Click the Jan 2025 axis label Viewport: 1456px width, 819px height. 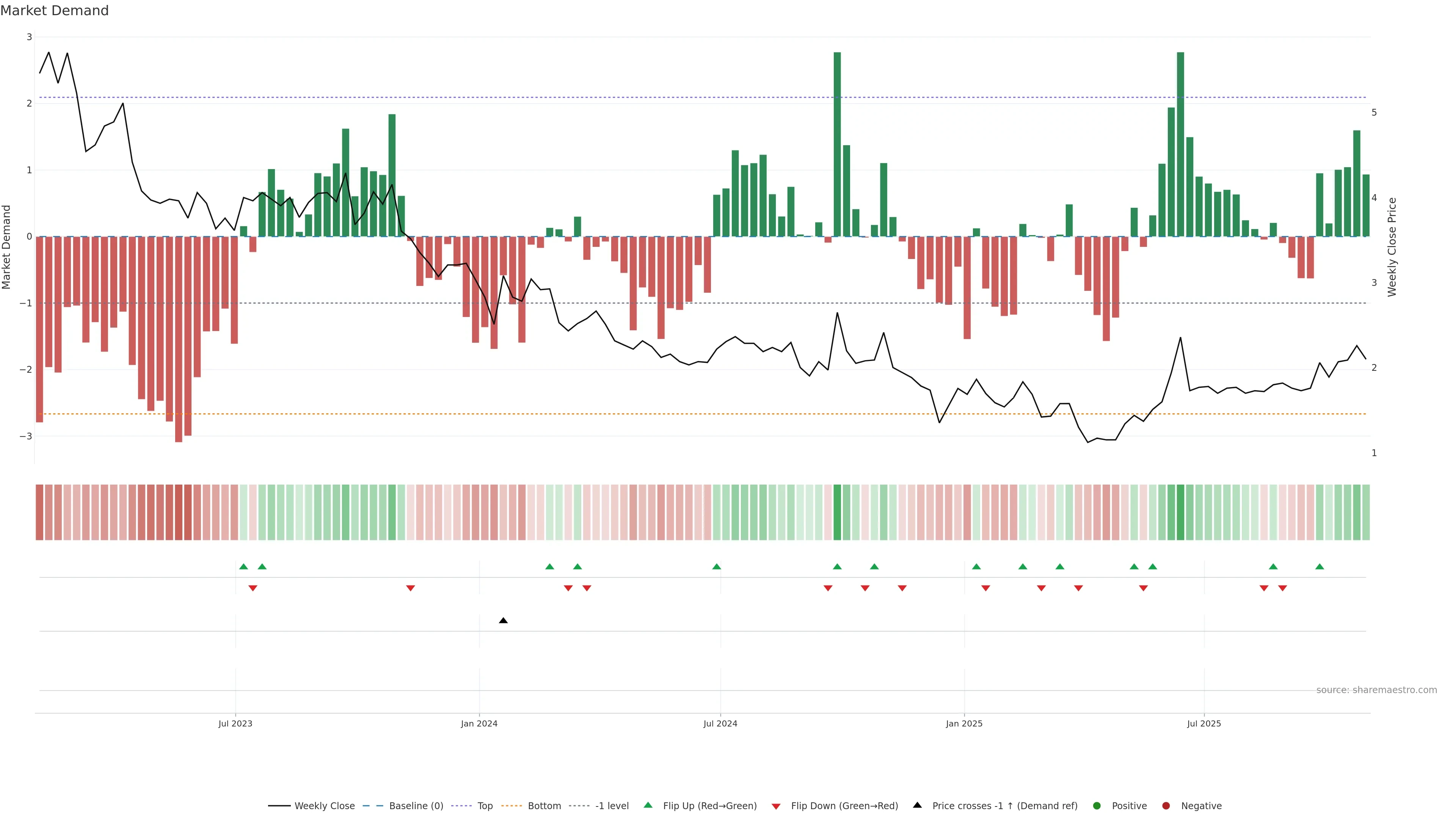tap(964, 723)
